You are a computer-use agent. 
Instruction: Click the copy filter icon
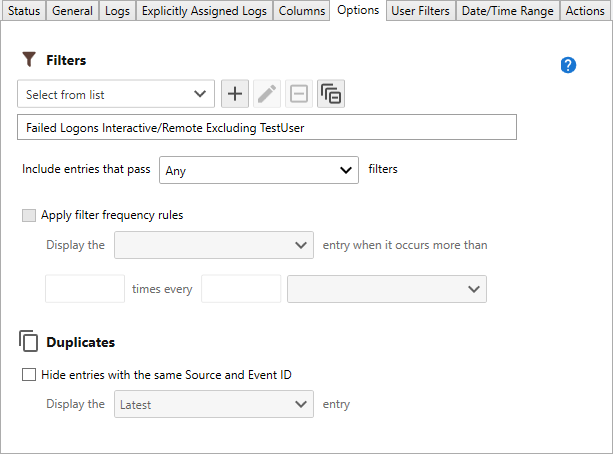pos(331,95)
